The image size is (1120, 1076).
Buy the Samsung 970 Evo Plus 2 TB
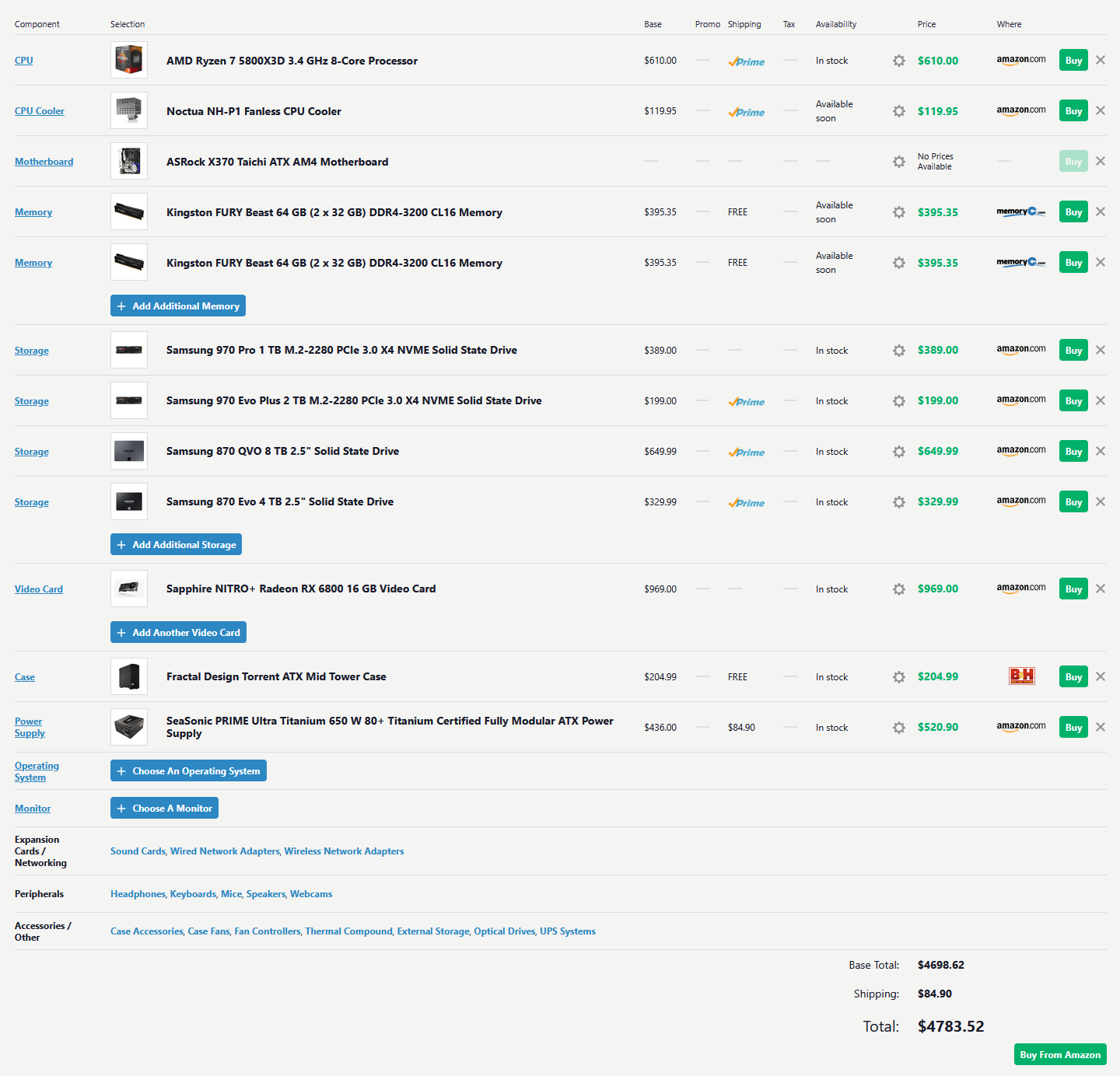(1073, 400)
